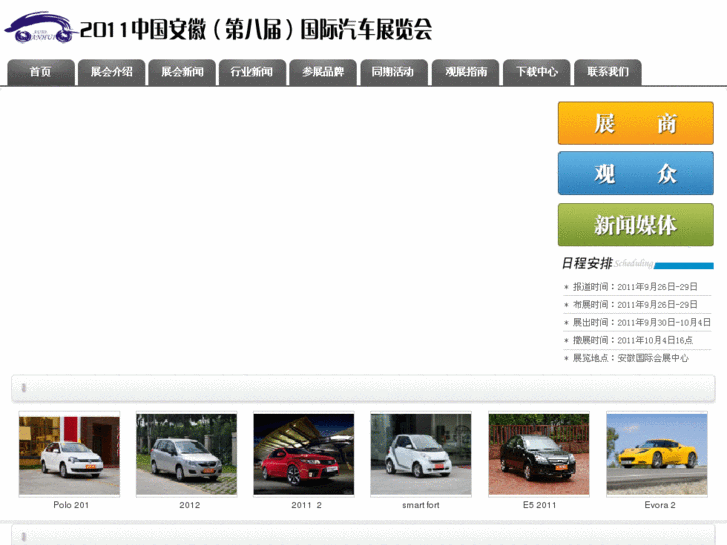The height and width of the screenshot is (545, 727).
Task: Visit the 下载中心 tab
Action: pyautogui.click(x=536, y=72)
